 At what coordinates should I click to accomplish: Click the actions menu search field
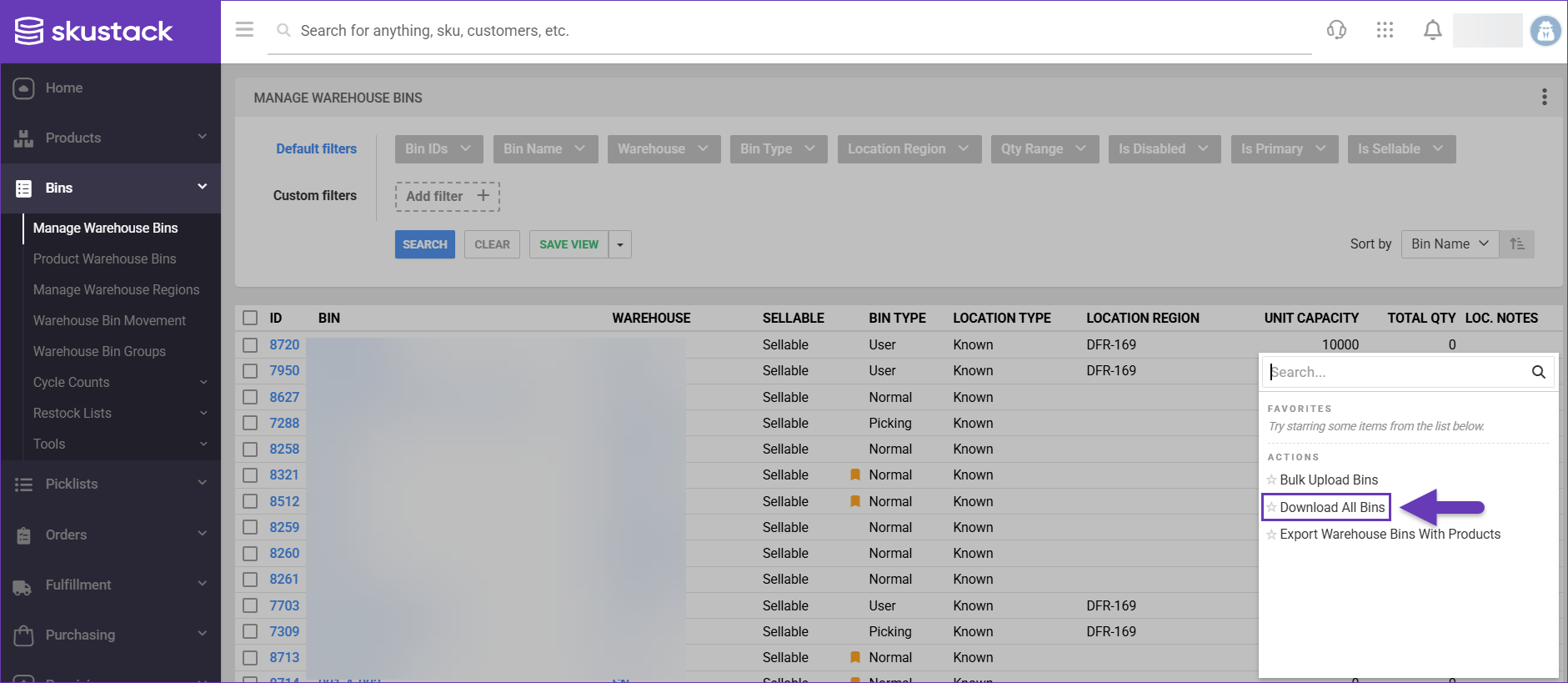1396,372
